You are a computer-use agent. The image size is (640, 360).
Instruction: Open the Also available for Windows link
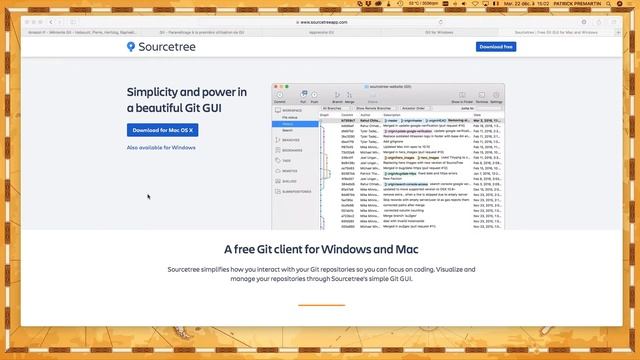click(x=161, y=148)
